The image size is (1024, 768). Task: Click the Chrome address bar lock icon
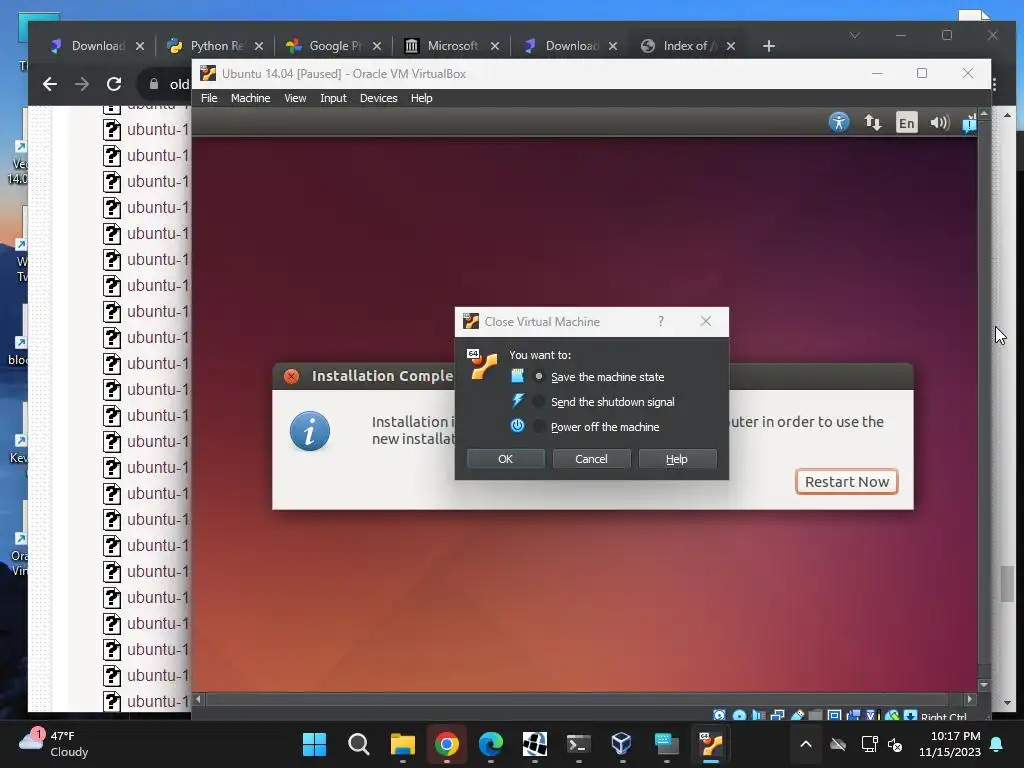click(x=154, y=84)
